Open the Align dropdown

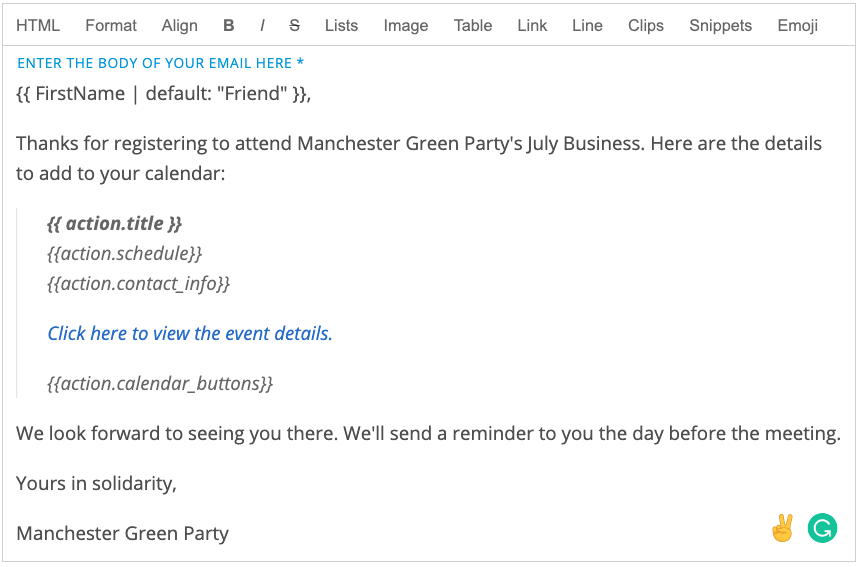[x=179, y=26]
